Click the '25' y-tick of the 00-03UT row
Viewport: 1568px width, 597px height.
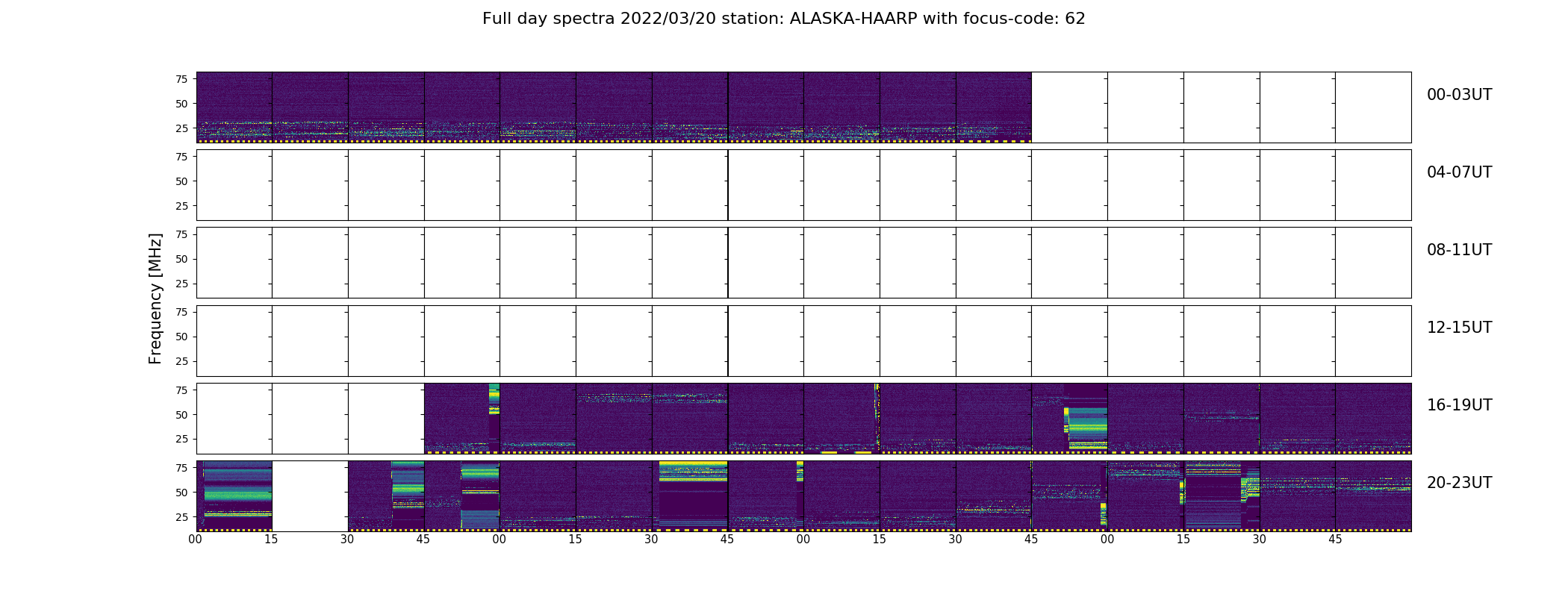[181, 128]
